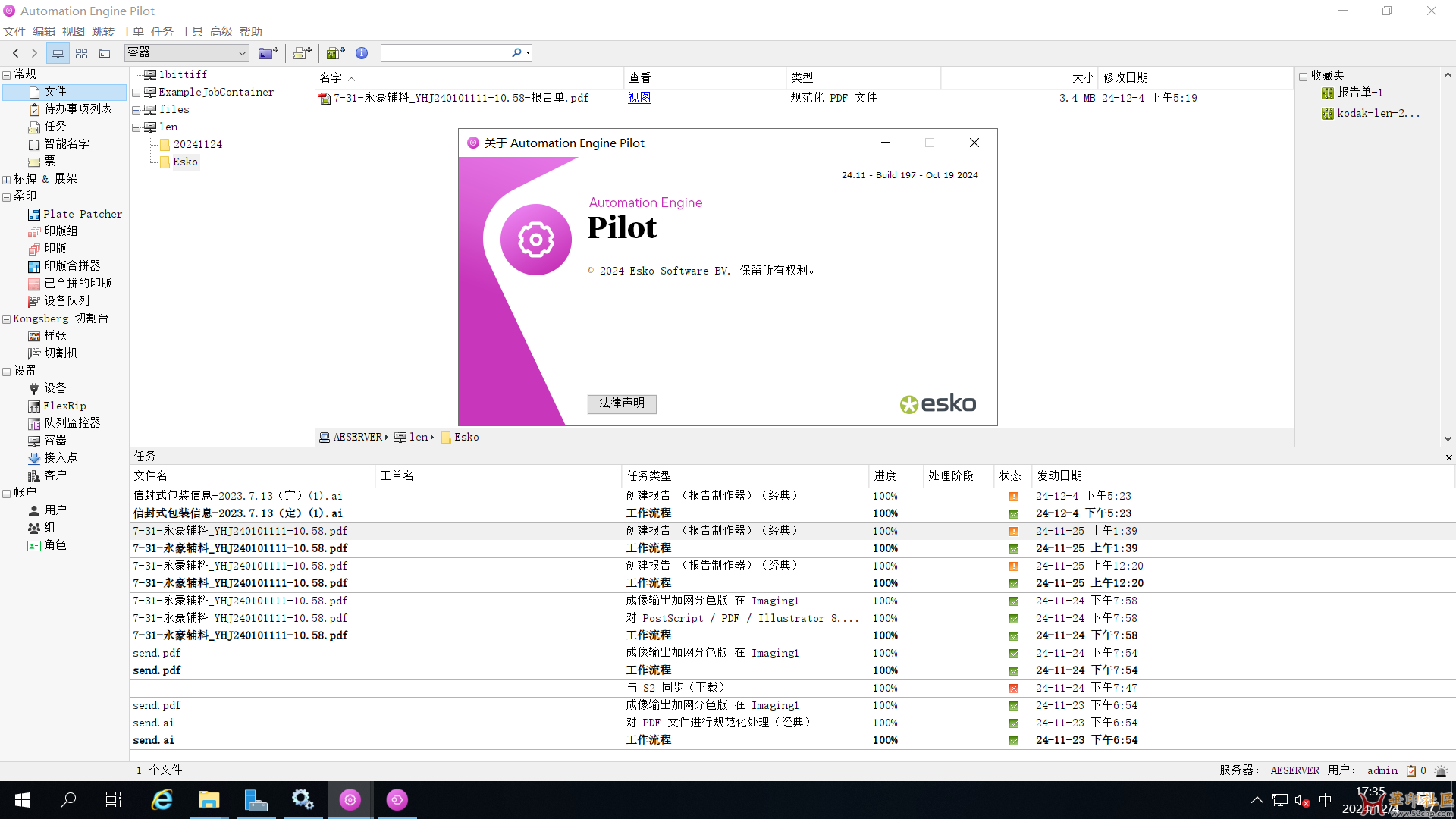Expand the 标牌 & 展架 section
The image size is (1456, 819).
point(6,180)
